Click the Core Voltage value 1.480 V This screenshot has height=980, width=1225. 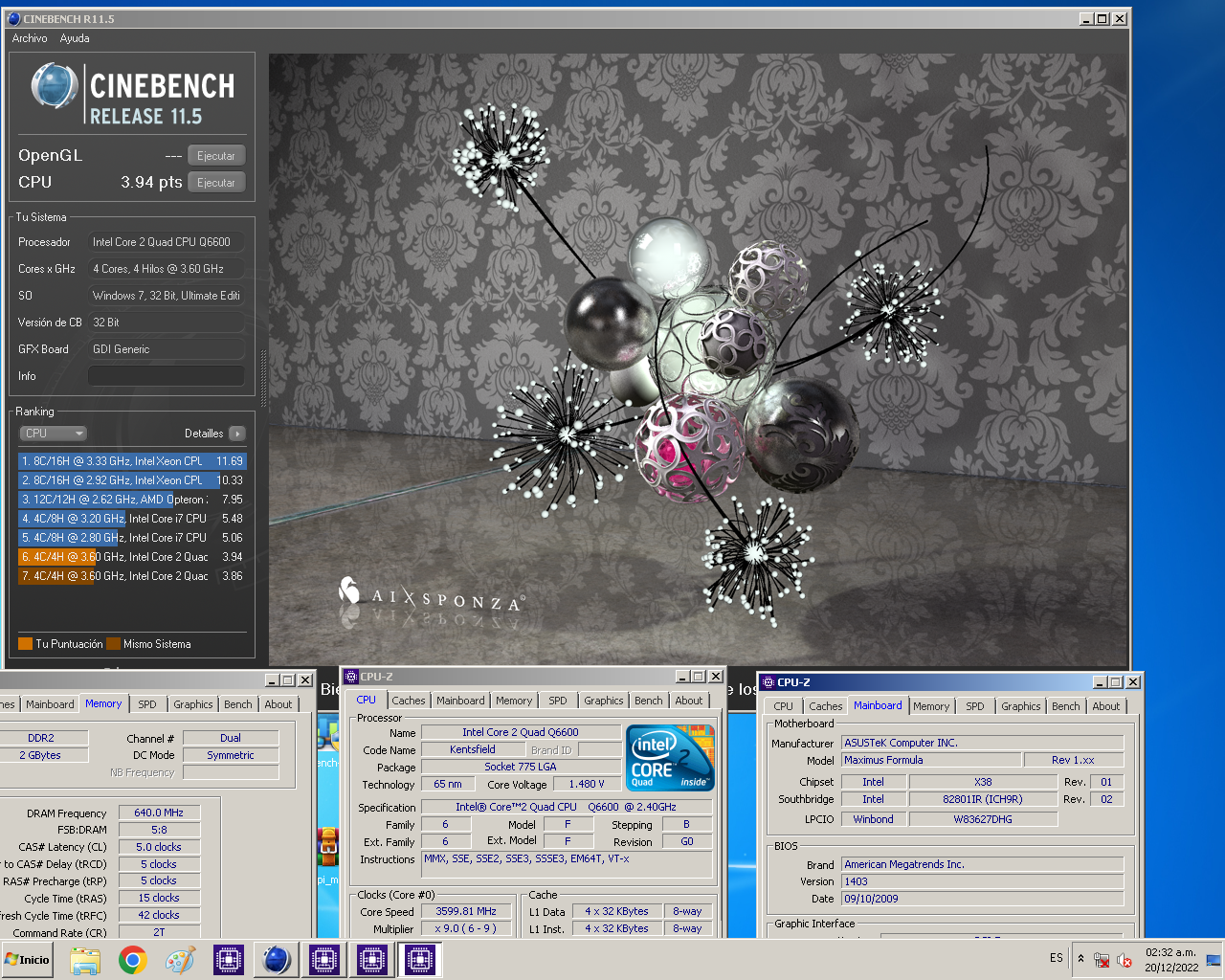point(587,784)
